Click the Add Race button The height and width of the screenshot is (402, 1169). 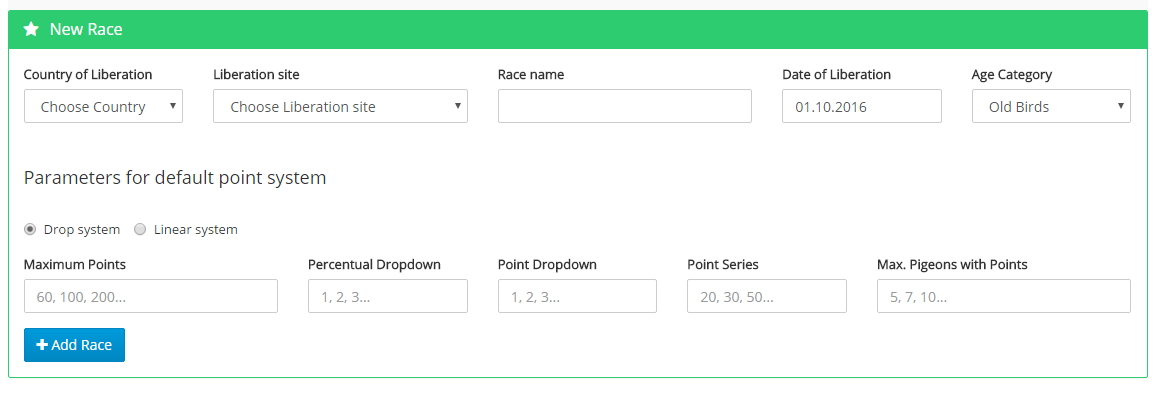coord(74,345)
